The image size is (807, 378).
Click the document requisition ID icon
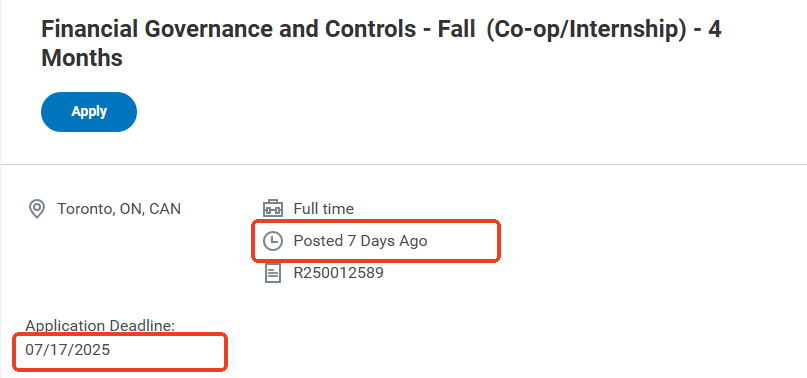point(273,273)
